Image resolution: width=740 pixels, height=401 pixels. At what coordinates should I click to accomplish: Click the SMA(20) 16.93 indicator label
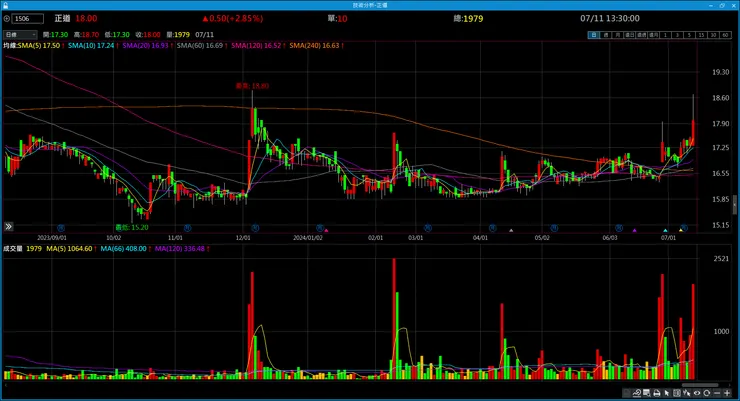pos(145,46)
